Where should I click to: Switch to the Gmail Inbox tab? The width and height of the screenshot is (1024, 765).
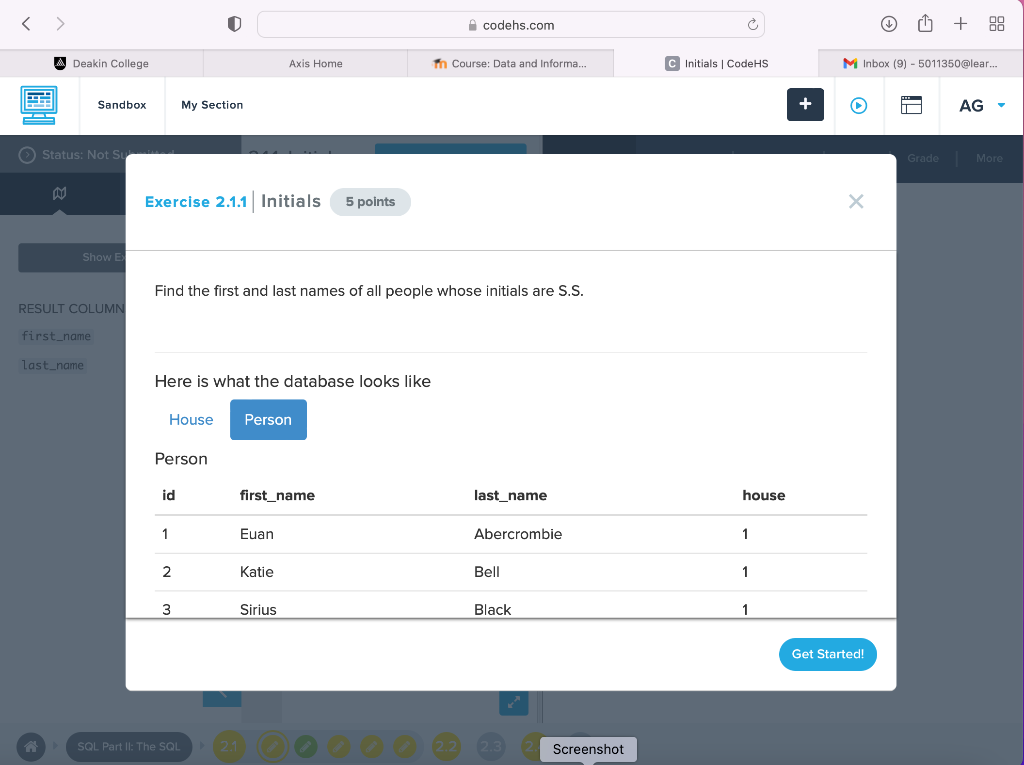point(920,63)
